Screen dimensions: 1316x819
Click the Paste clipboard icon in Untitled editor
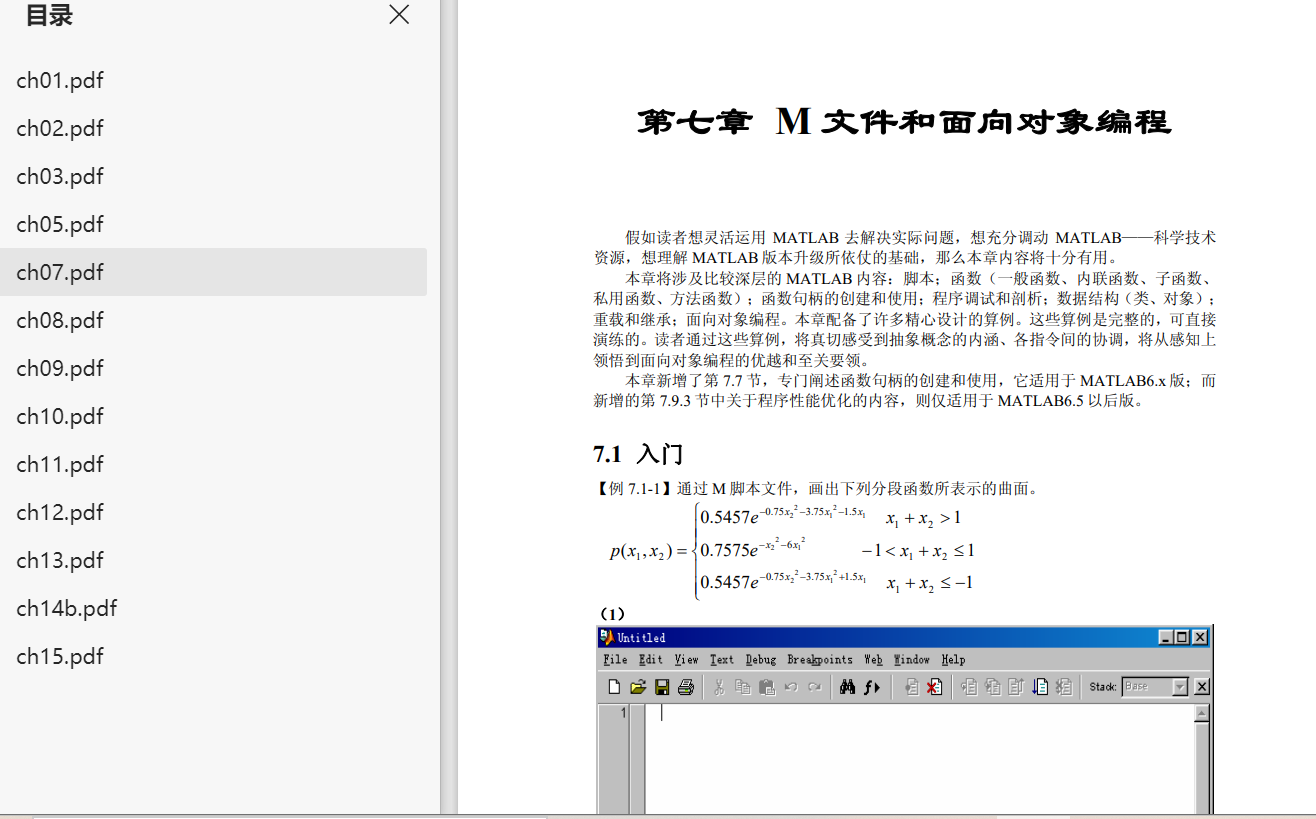pyautogui.click(x=767, y=687)
